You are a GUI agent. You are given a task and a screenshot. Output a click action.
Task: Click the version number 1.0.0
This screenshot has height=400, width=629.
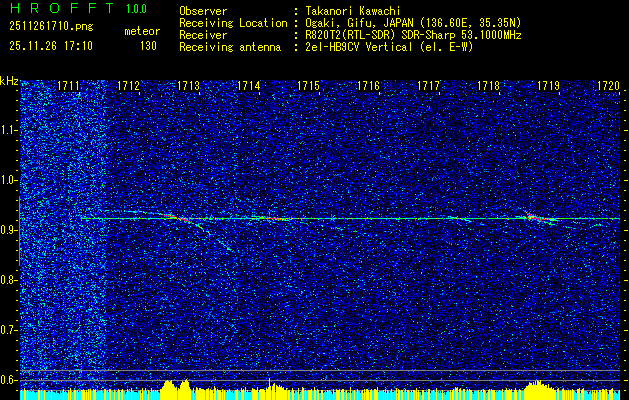(x=136, y=9)
